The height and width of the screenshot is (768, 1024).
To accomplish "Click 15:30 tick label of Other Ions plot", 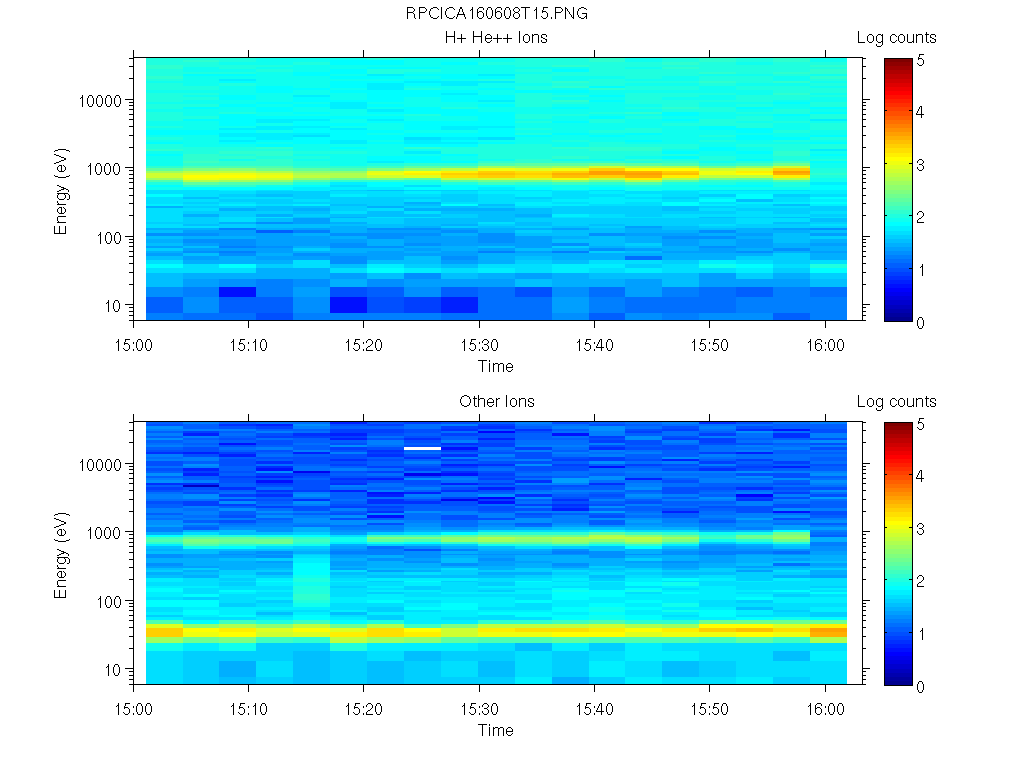I will coord(479,709).
